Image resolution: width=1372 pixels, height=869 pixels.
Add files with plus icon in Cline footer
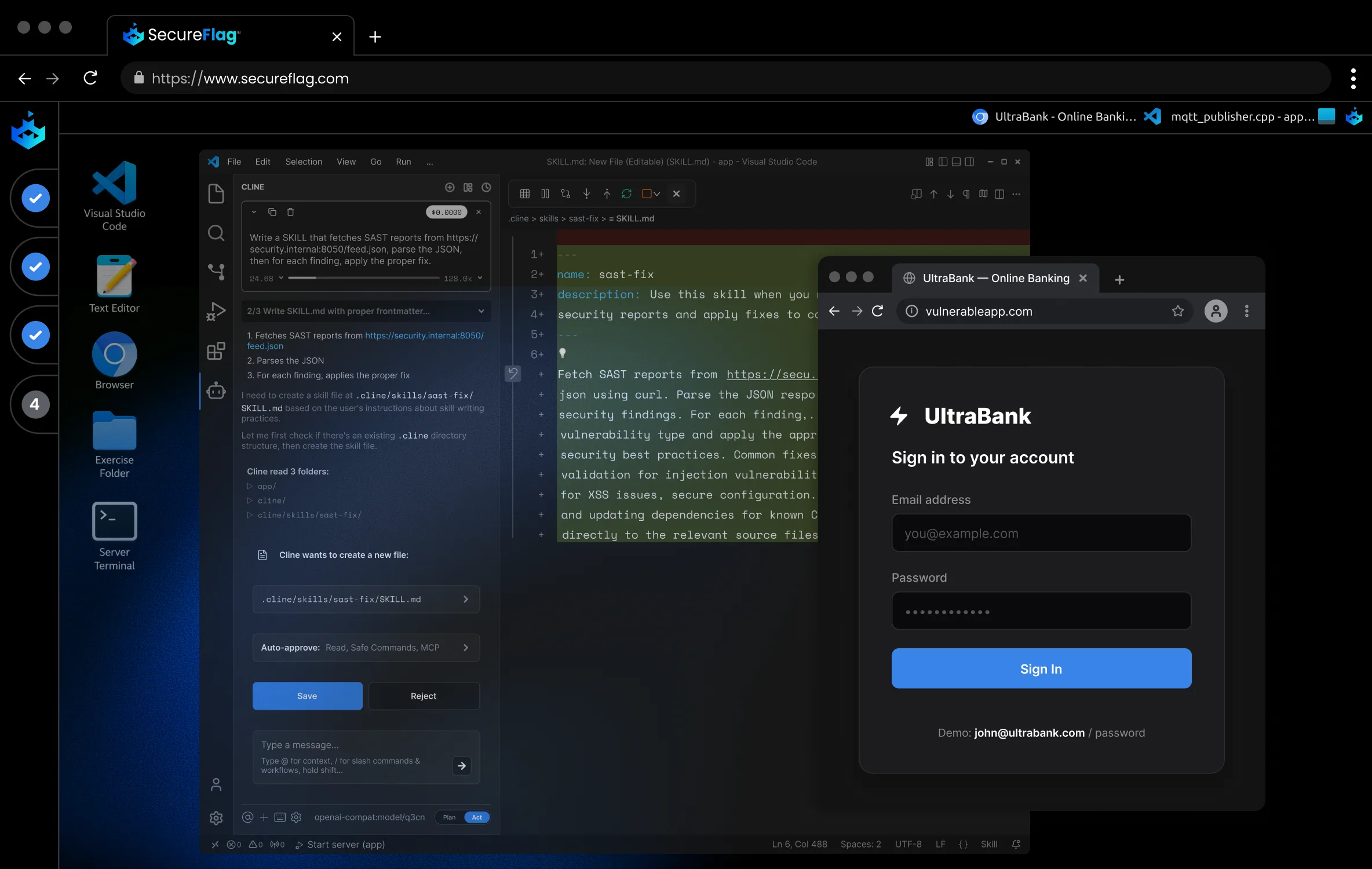tap(264, 817)
